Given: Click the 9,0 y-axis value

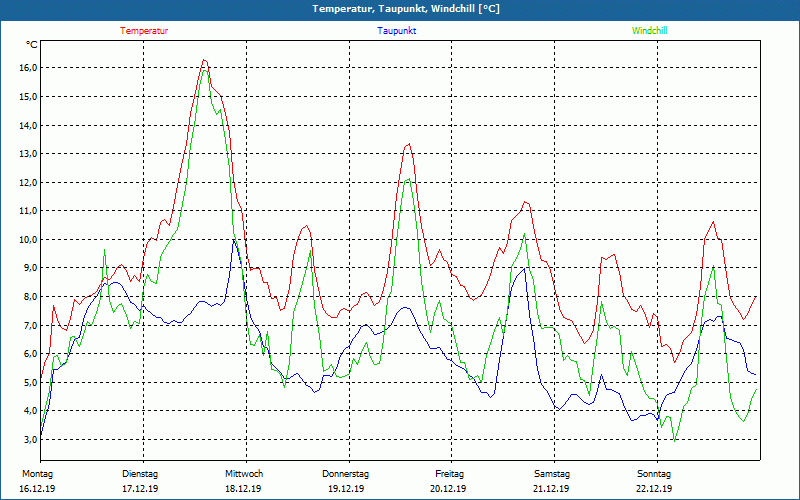Looking at the screenshot, I should pyautogui.click(x=30, y=268).
